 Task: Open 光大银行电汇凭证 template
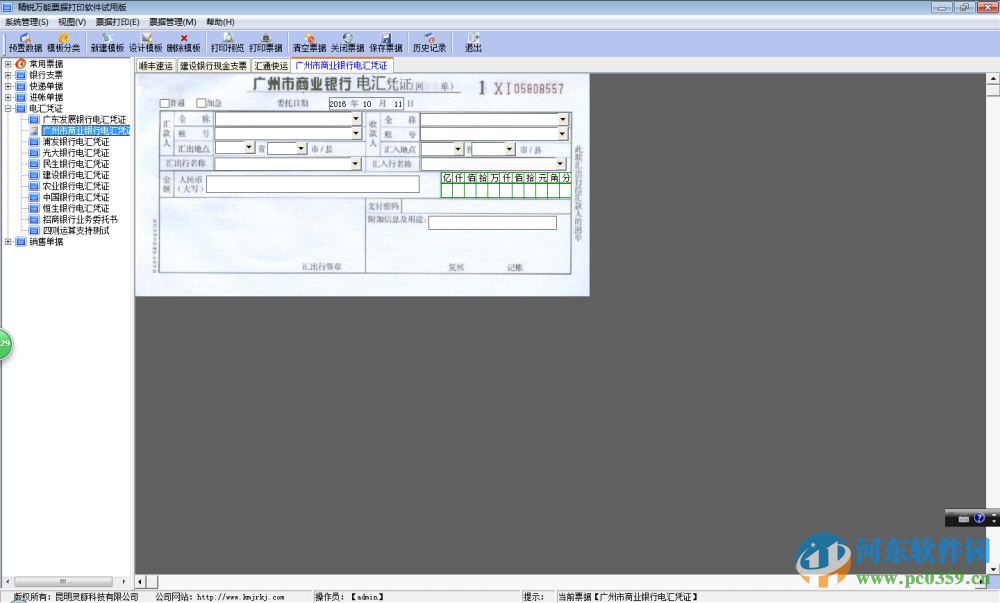76,153
